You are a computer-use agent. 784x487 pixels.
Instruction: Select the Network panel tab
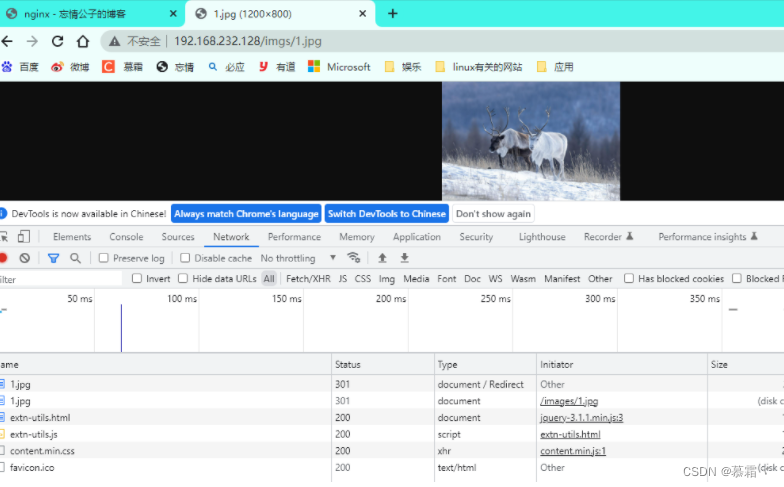pyautogui.click(x=231, y=237)
